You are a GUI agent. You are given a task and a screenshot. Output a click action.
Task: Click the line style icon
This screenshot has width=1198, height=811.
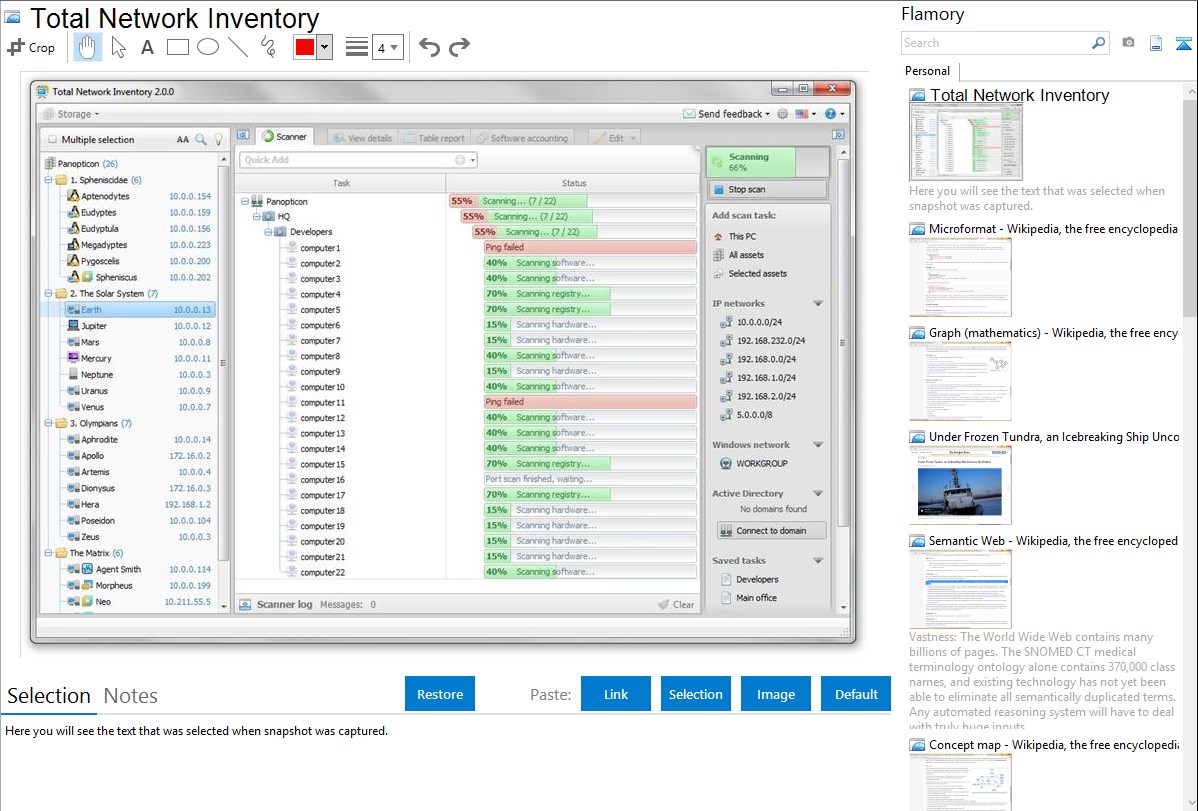coord(356,47)
